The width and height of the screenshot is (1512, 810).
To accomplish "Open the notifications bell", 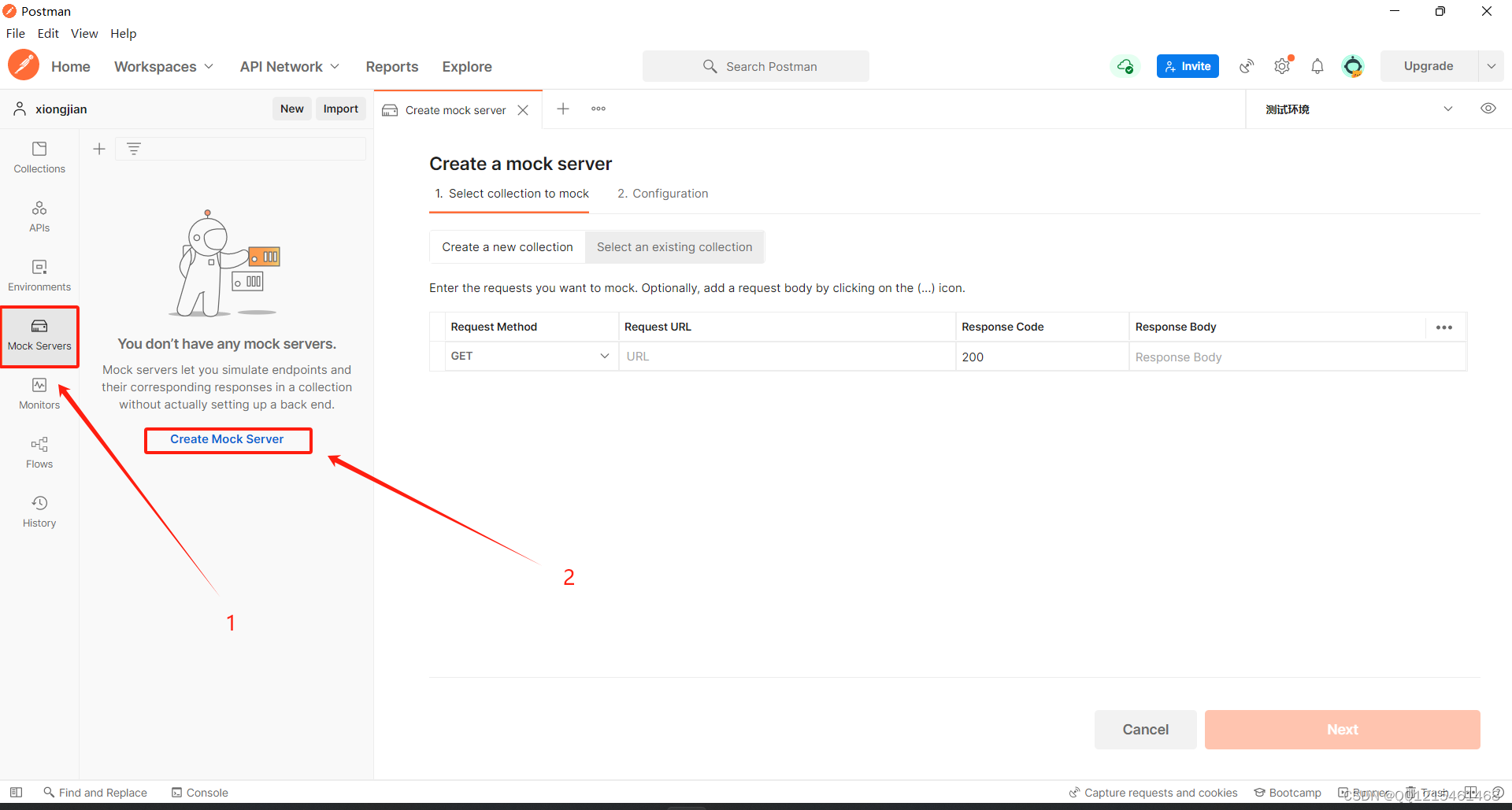I will (1317, 66).
